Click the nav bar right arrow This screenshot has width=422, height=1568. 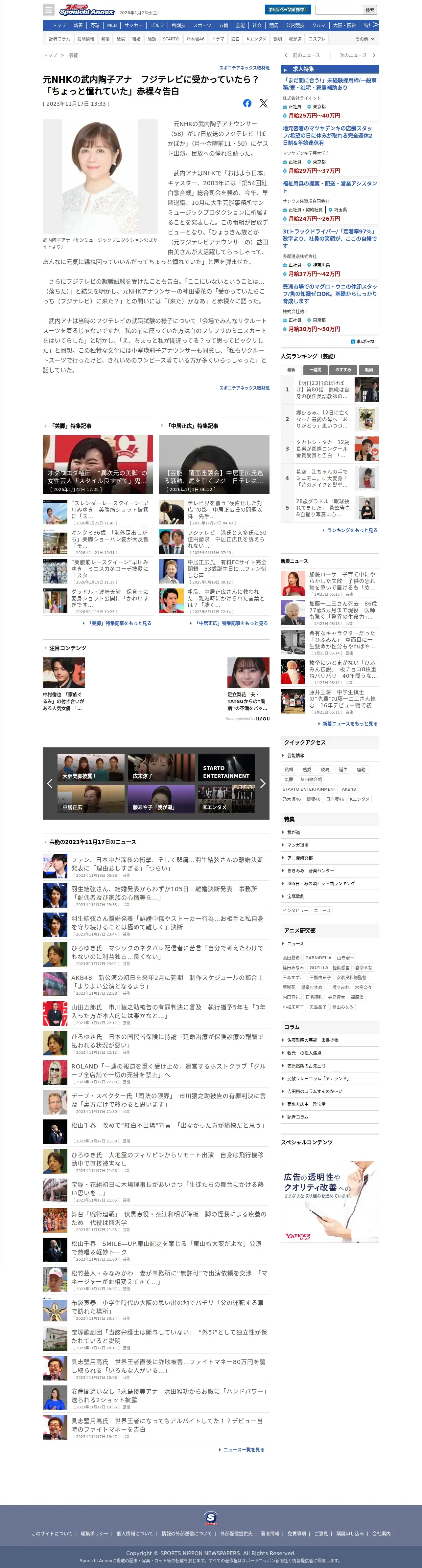point(376,25)
